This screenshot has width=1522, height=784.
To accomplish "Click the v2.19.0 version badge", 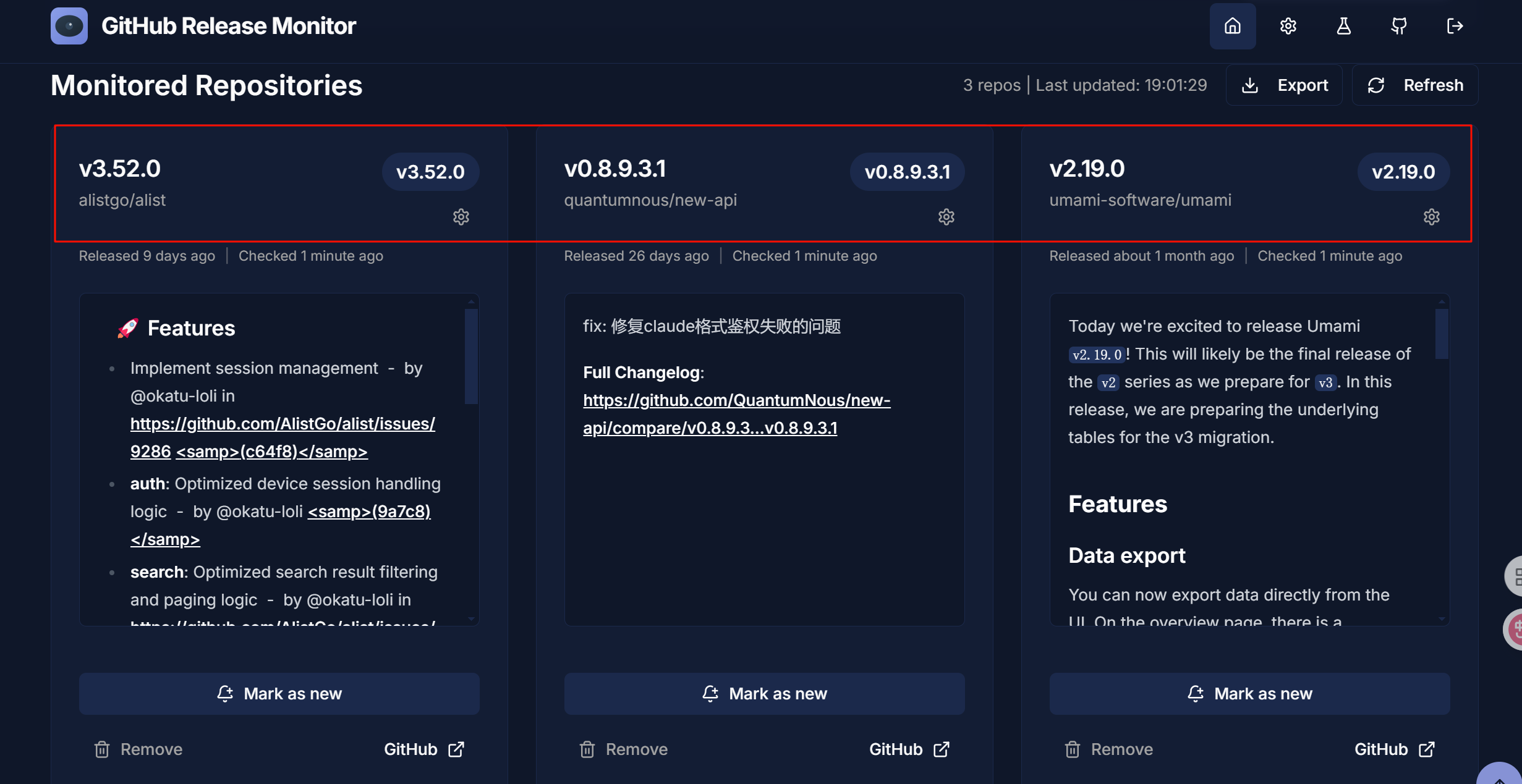I will click(1403, 172).
